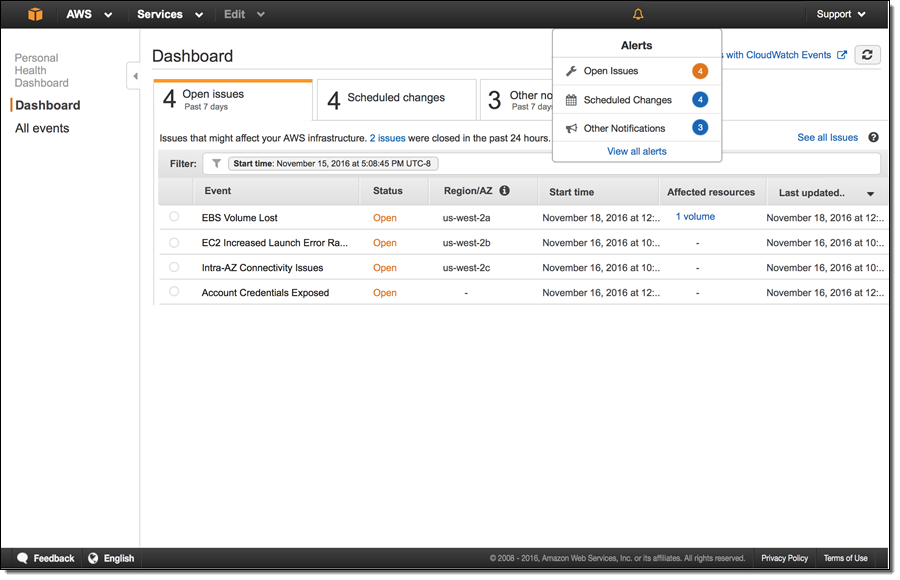Image resolution: width=900 pixels, height=580 pixels.
Task: Click inside the Filter input field
Action: tap(650, 164)
